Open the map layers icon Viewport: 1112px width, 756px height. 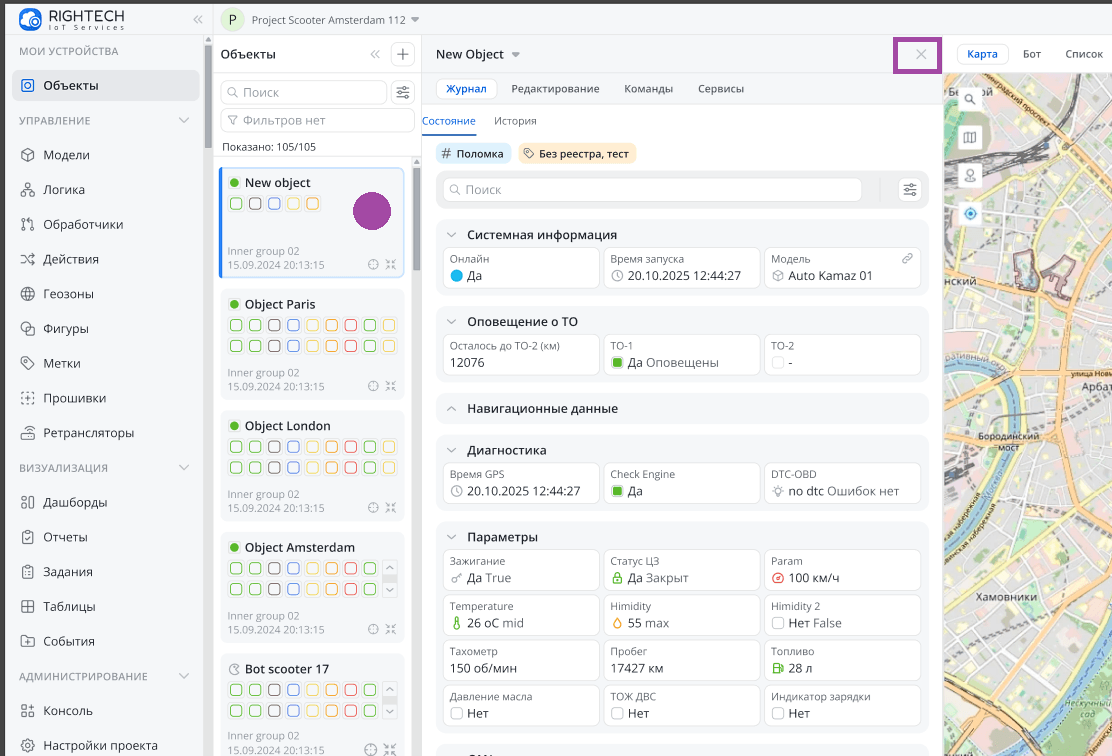(x=969, y=138)
